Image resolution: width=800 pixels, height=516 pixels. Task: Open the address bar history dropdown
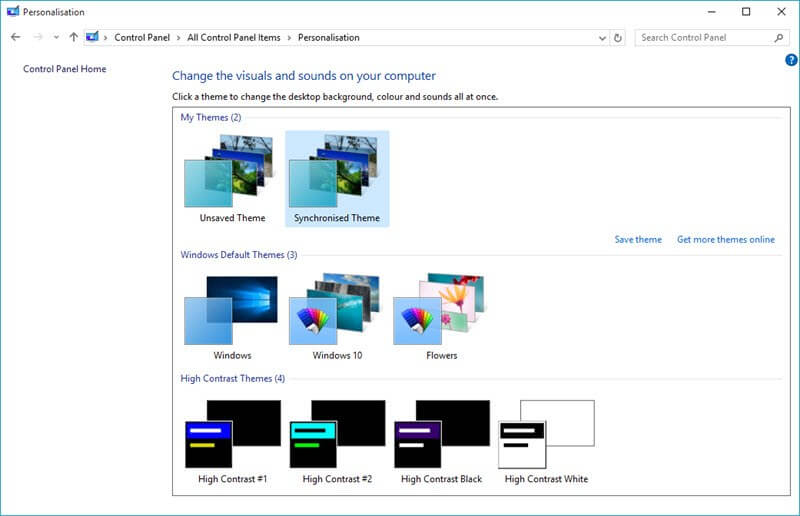tap(602, 38)
